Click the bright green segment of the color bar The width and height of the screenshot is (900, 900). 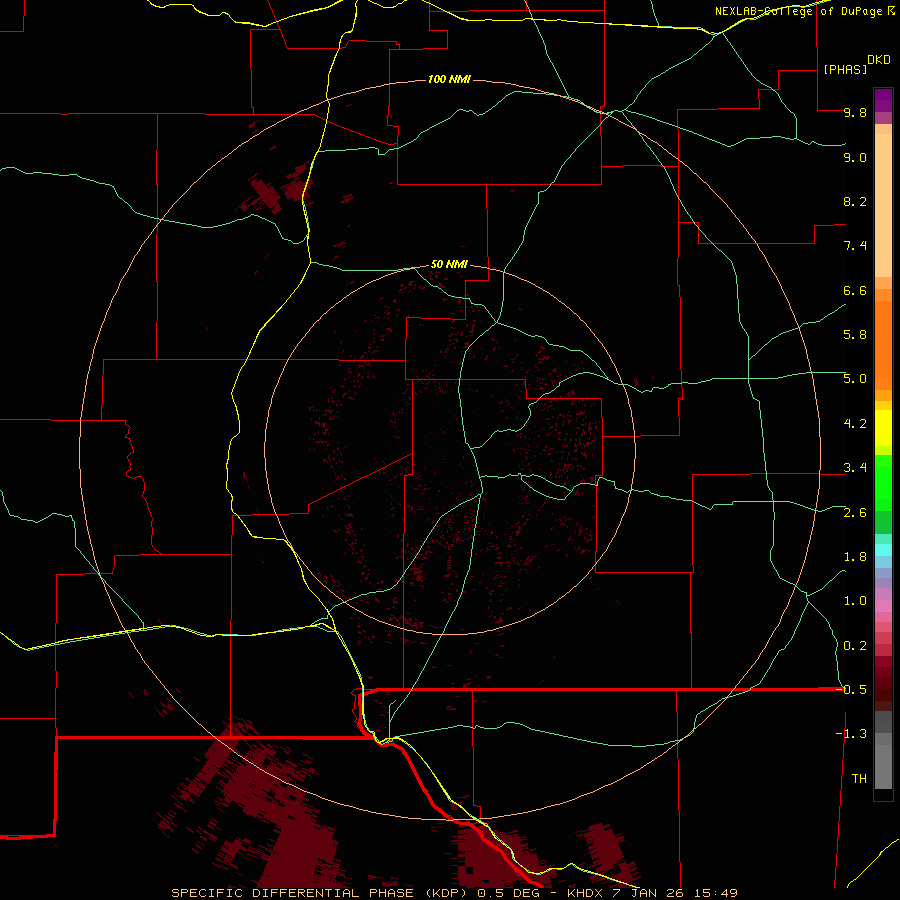[x=883, y=482]
